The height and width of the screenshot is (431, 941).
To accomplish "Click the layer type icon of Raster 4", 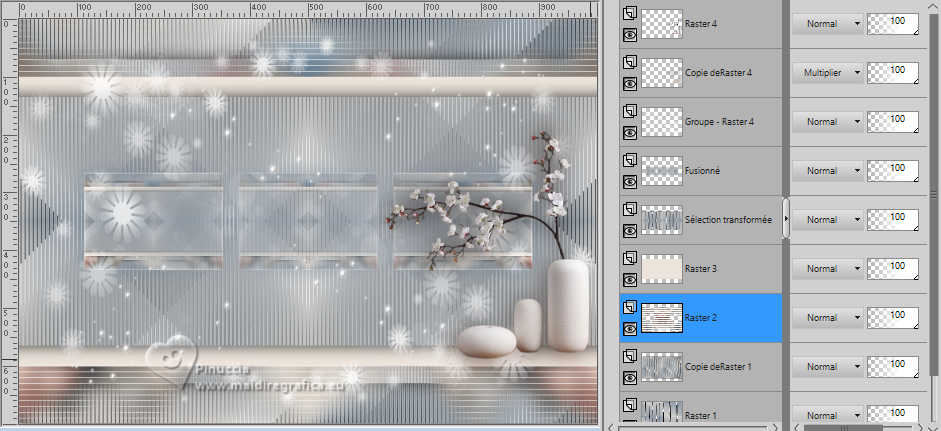I will pyautogui.click(x=630, y=13).
